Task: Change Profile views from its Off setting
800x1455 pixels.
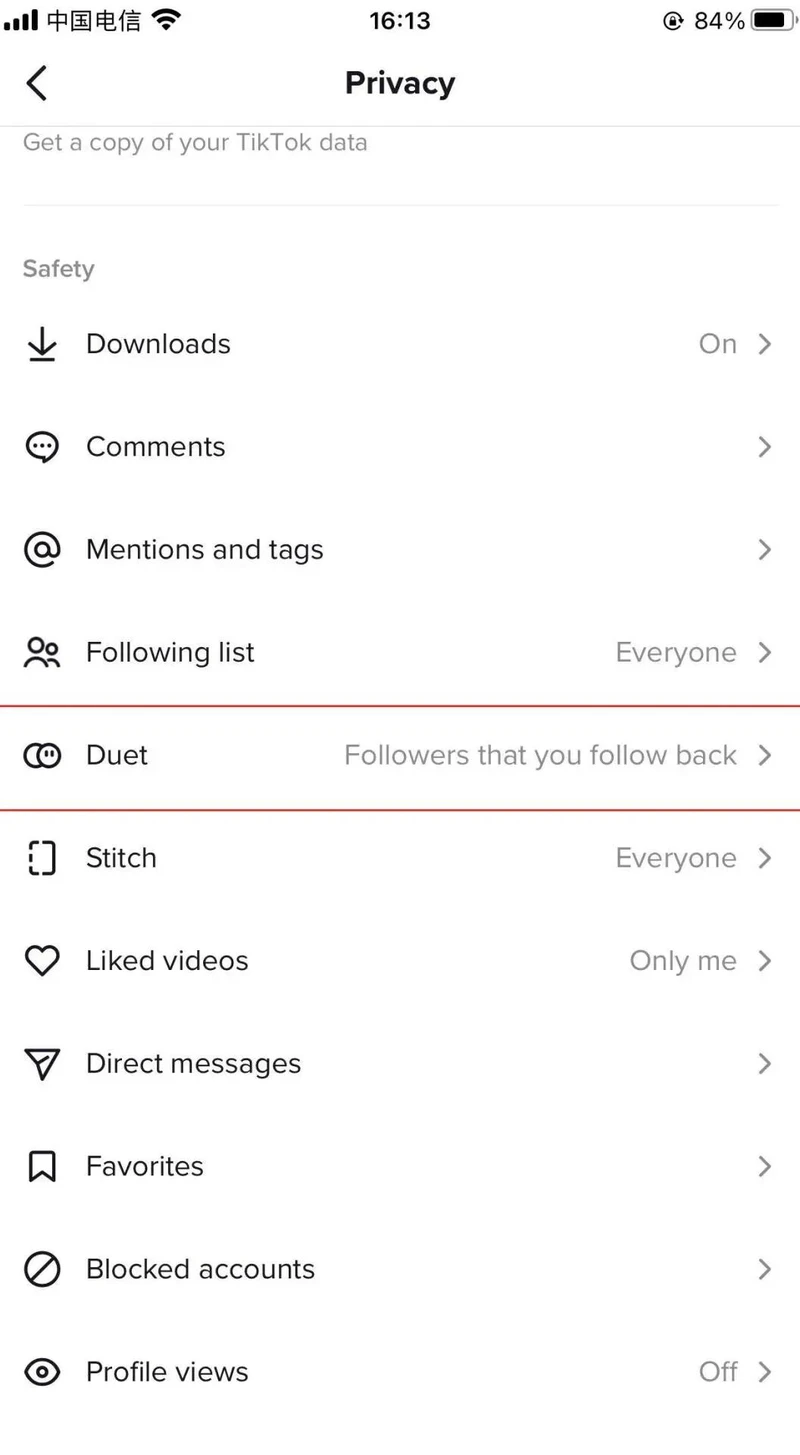Action: 718,1372
